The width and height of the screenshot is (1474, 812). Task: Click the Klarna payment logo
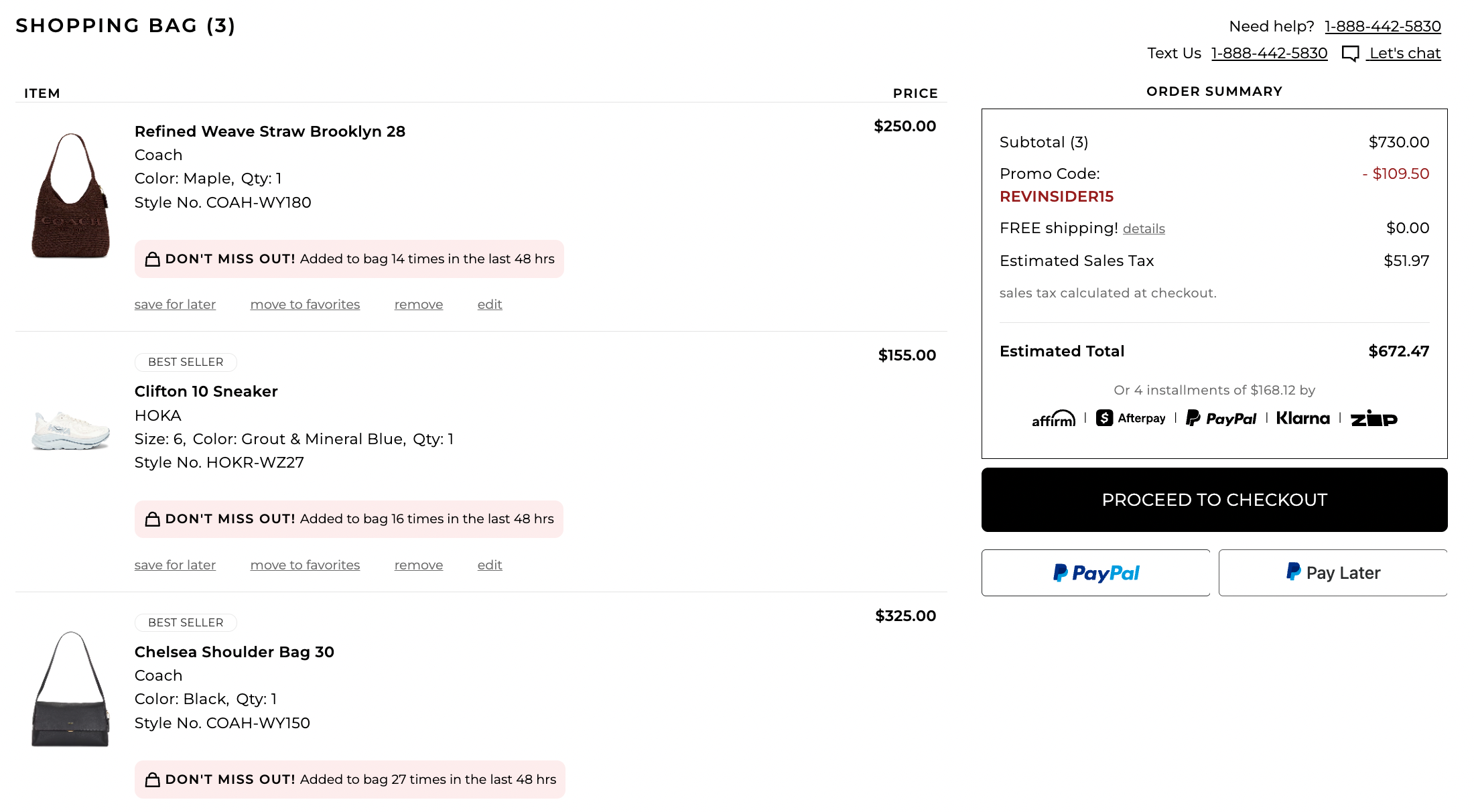(x=1302, y=419)
